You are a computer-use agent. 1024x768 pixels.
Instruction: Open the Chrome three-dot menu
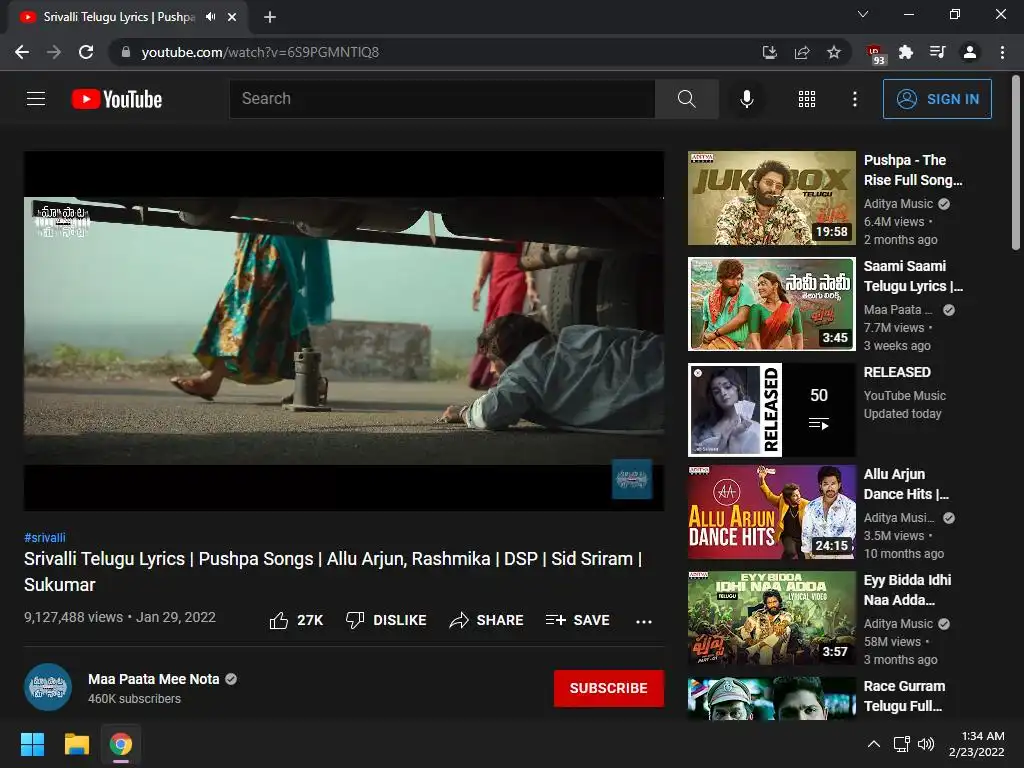(1002, 52)
